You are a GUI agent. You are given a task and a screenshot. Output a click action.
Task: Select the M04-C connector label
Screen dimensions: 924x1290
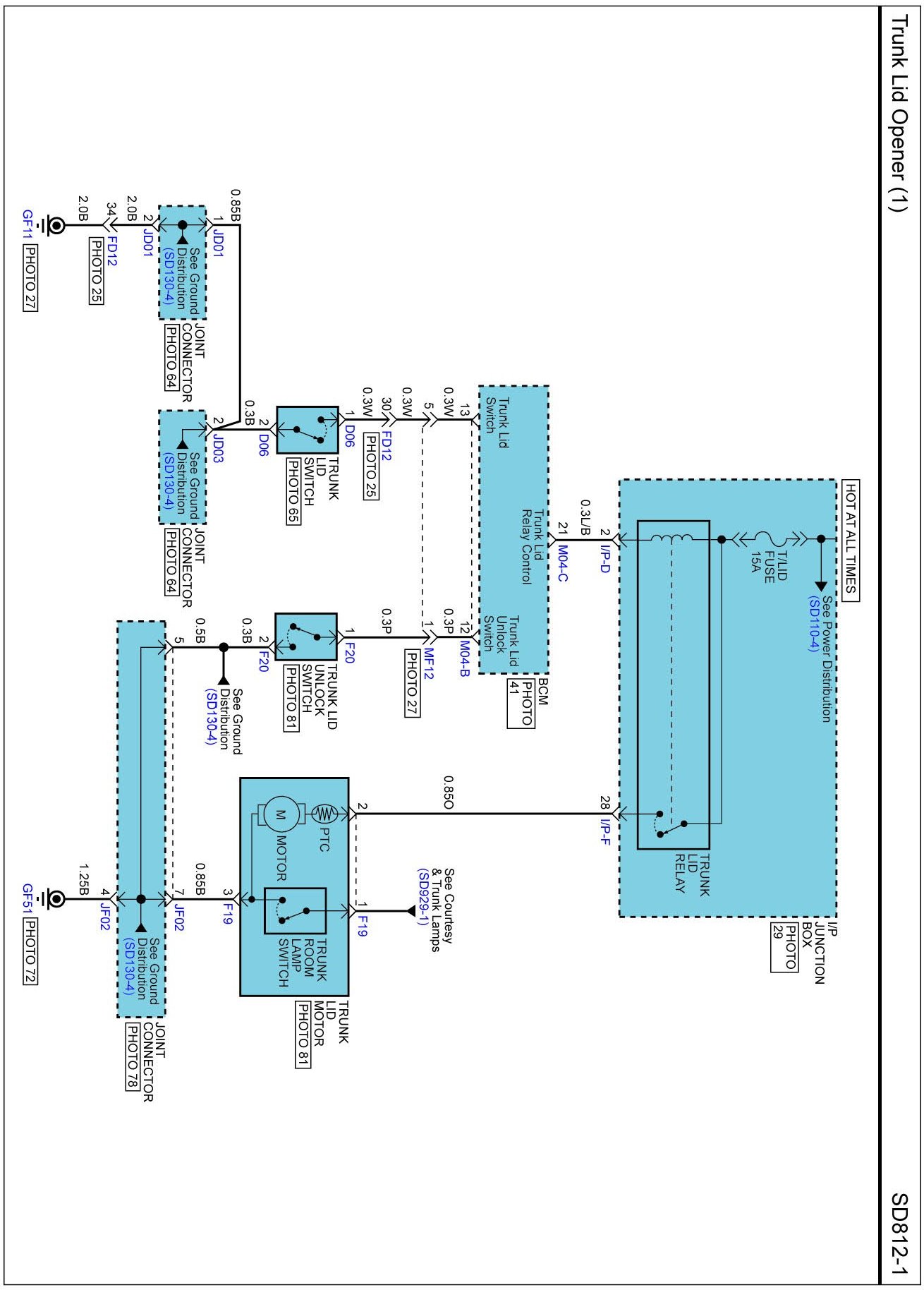point(562,562)
